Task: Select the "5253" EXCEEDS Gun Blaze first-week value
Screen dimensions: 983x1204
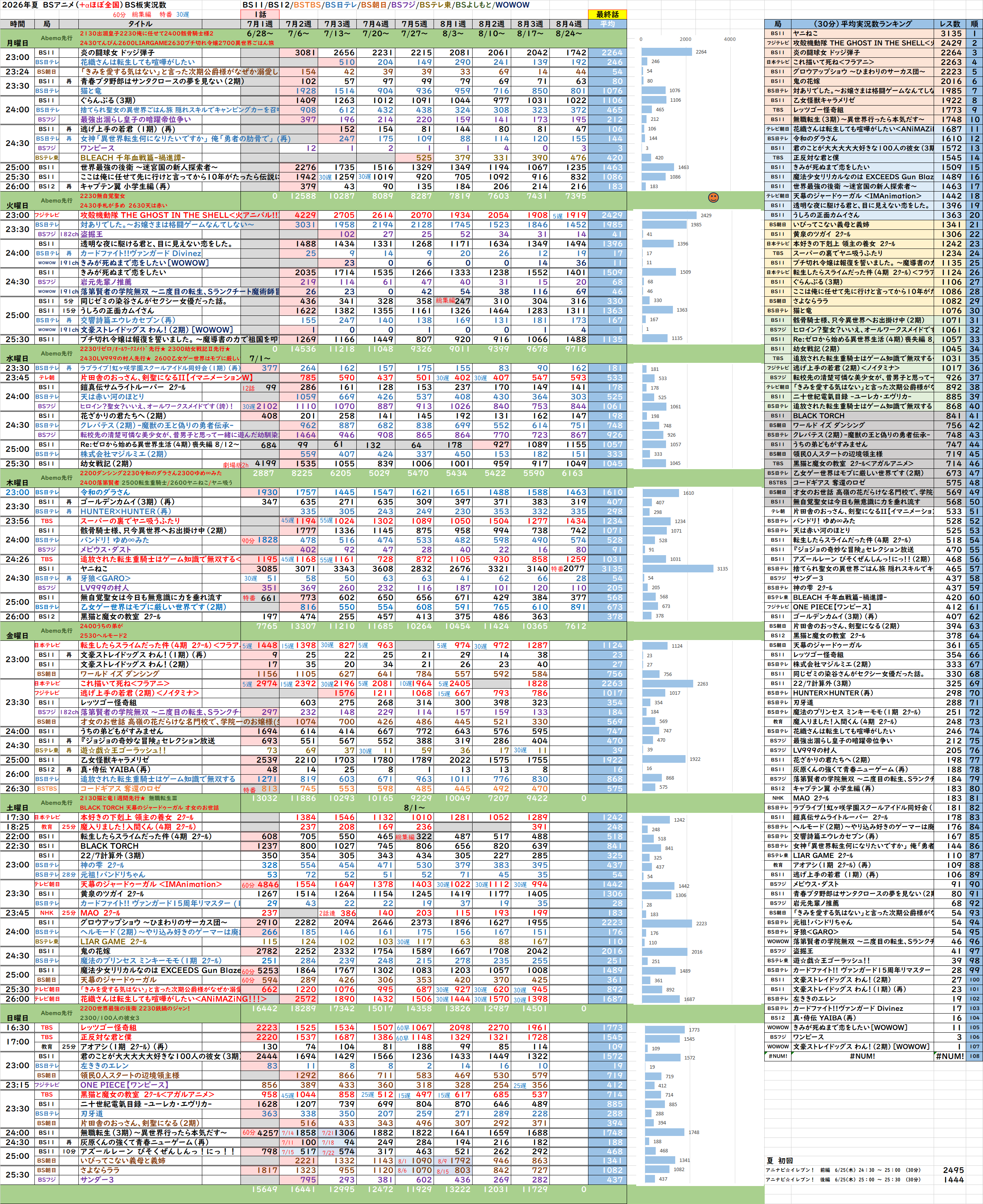Action: tap(268, 970)
